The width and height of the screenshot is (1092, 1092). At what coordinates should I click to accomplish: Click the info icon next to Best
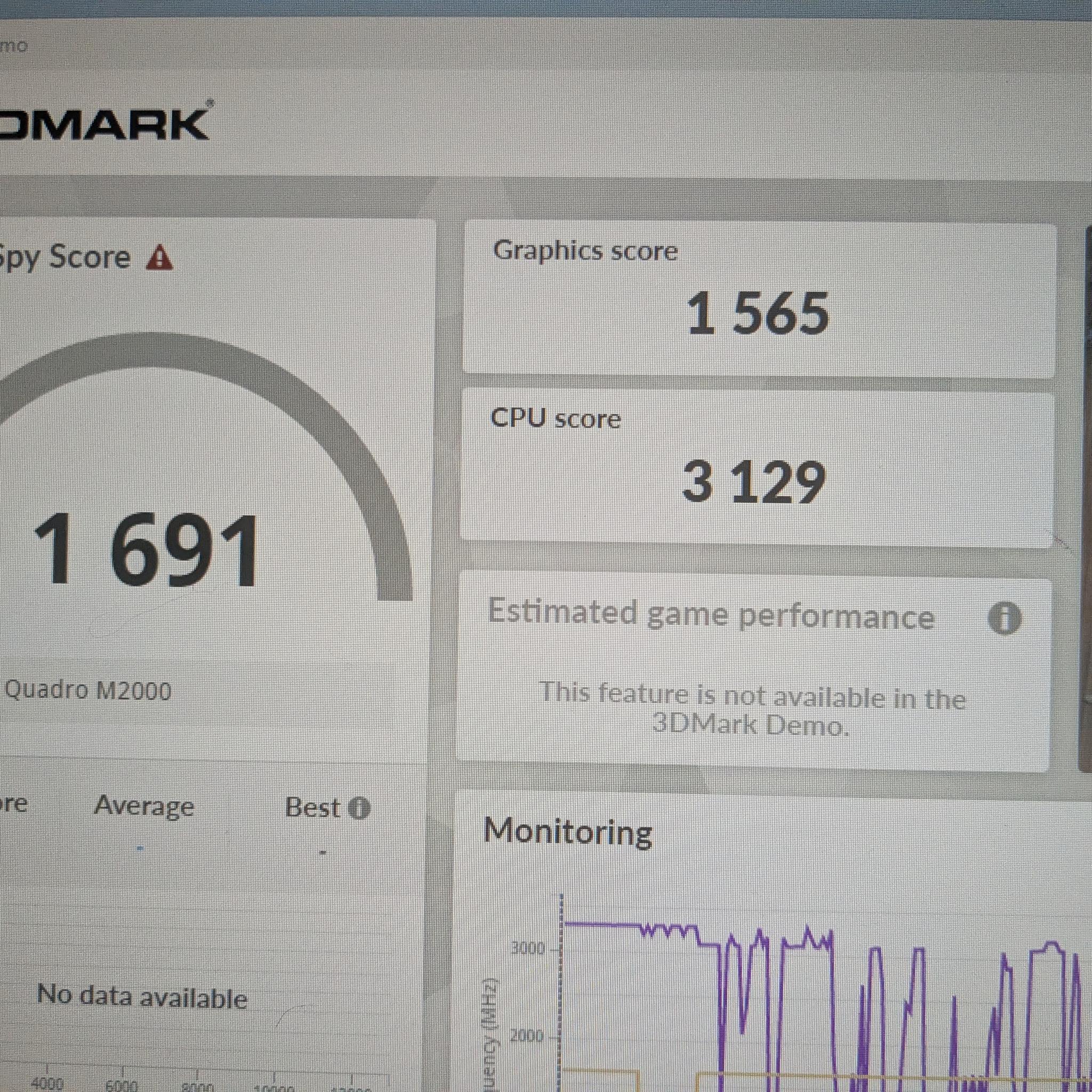pyautogui.click(x=359, y=808)
